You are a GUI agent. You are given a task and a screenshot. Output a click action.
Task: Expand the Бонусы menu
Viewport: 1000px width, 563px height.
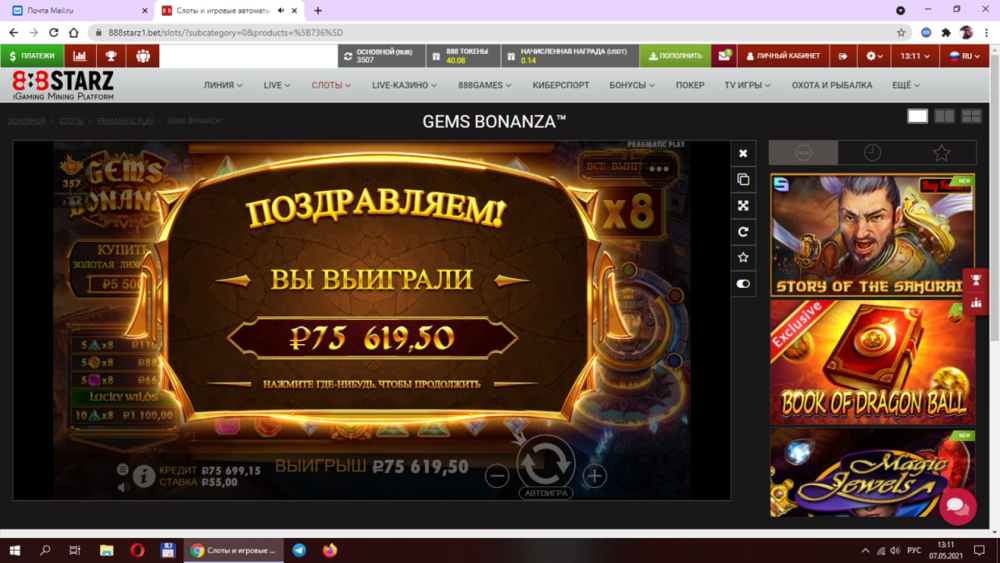(631, 85)
